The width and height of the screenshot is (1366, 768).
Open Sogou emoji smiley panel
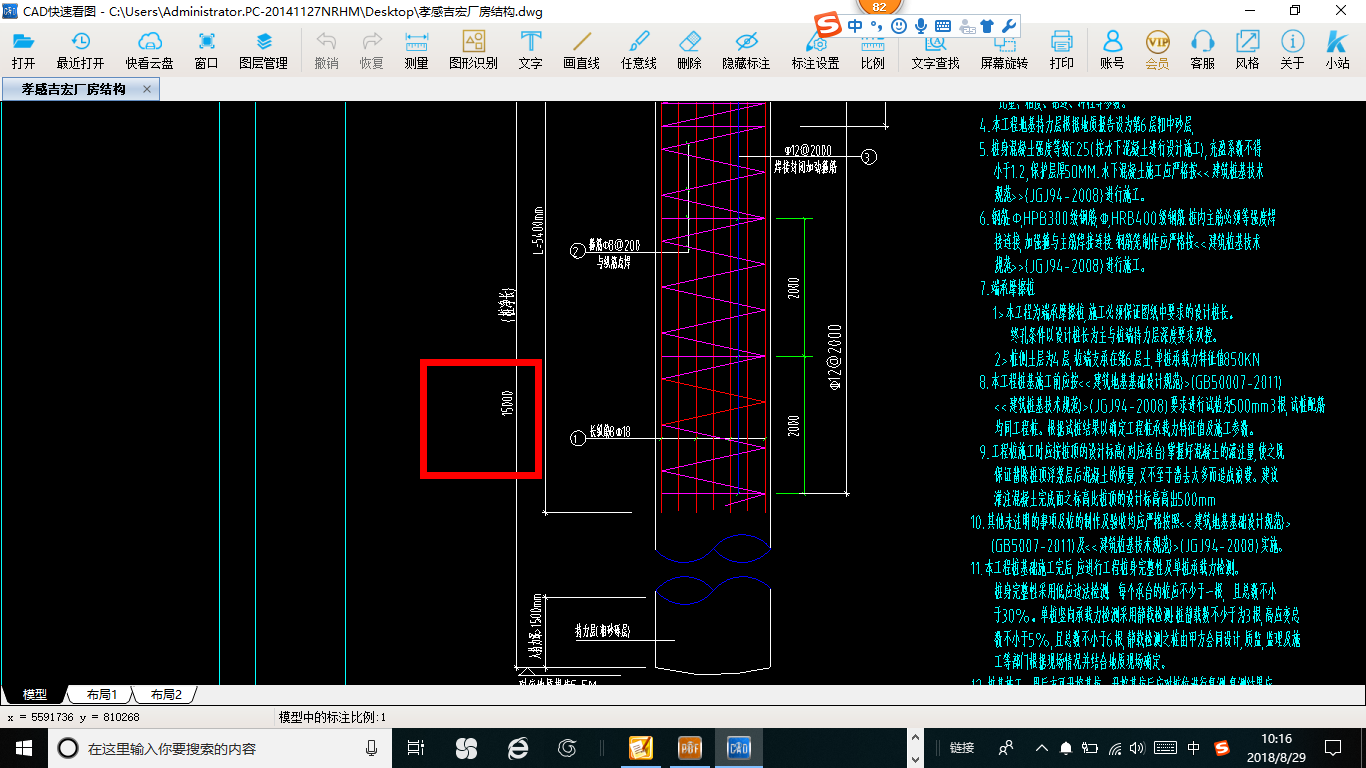click(899, 25)
